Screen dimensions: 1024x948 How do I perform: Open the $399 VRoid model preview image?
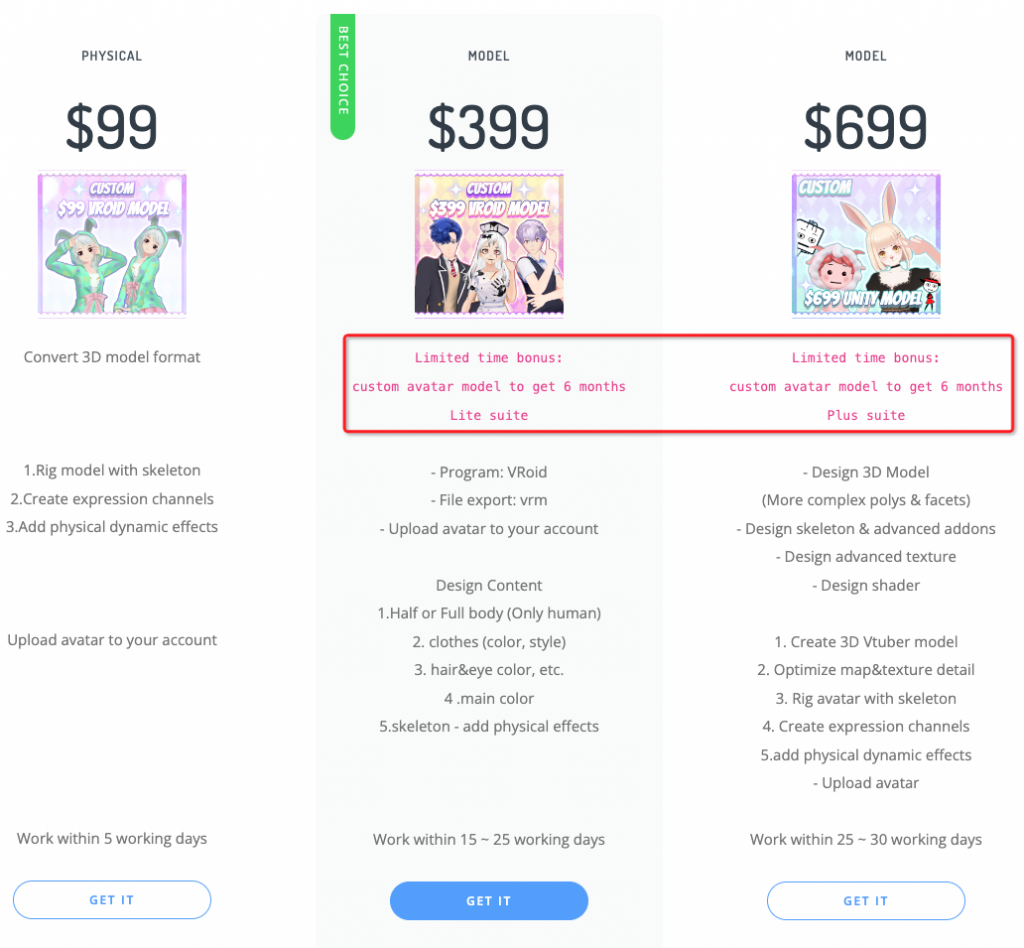click(x=488, y=243)
